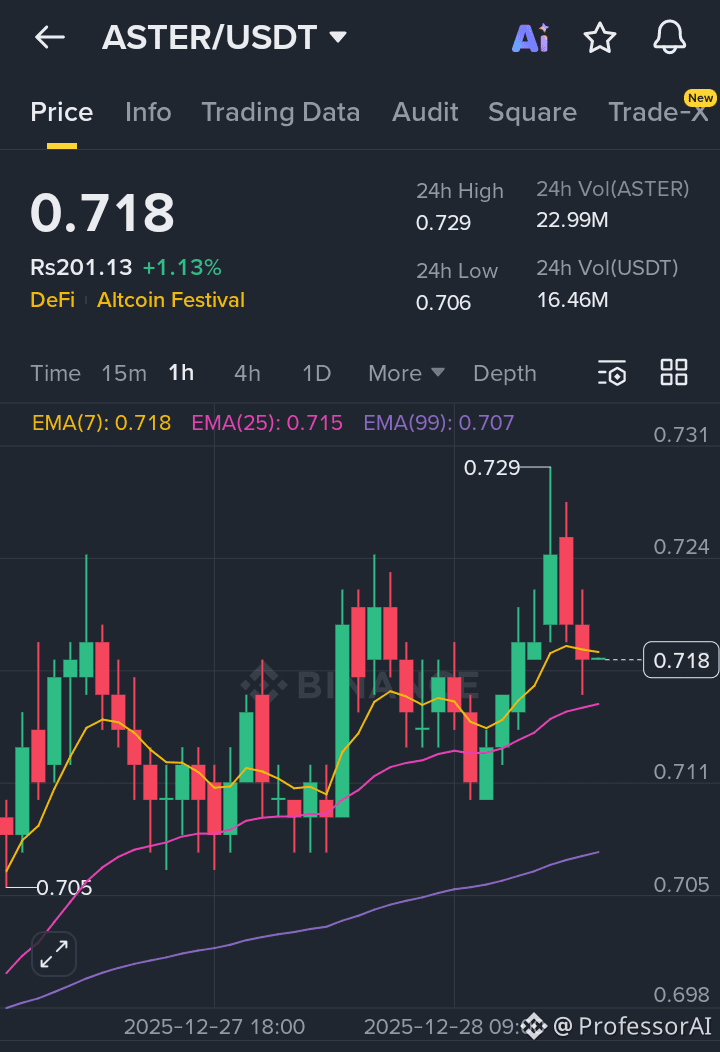Tap the 24h High value 0.729
Screen dimensions: 720x1052
[x=443, y=223]
